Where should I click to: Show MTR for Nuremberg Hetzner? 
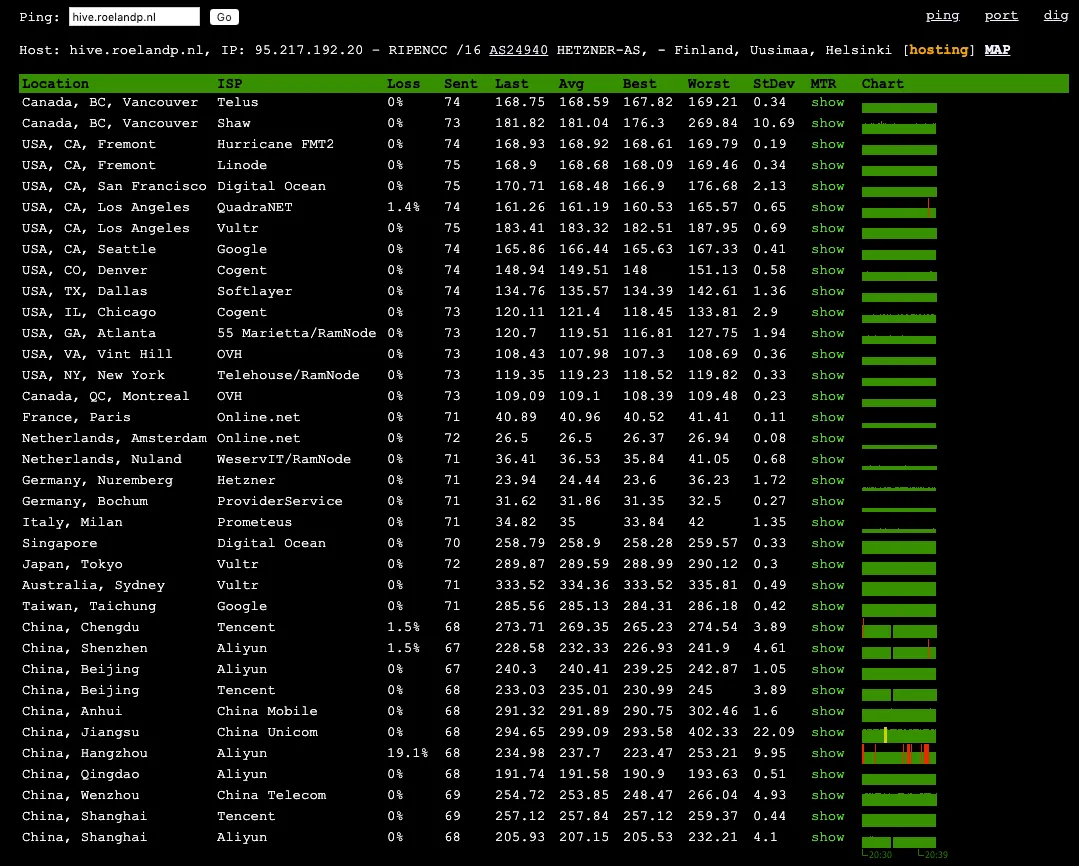827,480
